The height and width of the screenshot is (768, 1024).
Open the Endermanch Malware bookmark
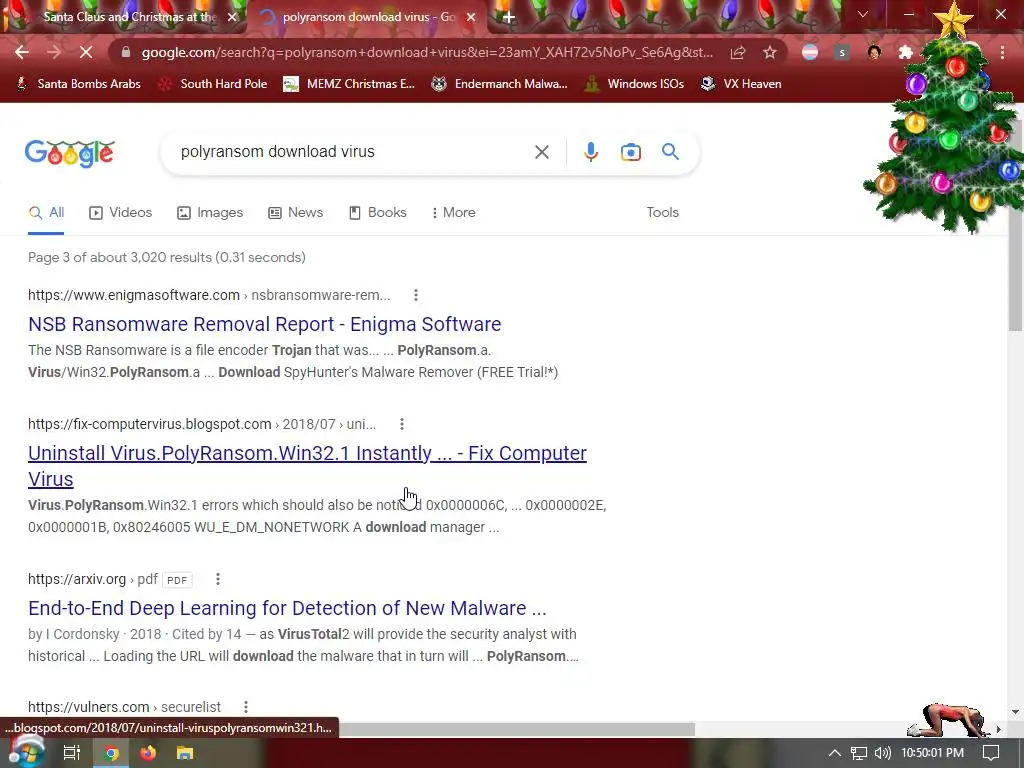pyautogui.click(x=499, y=84)
